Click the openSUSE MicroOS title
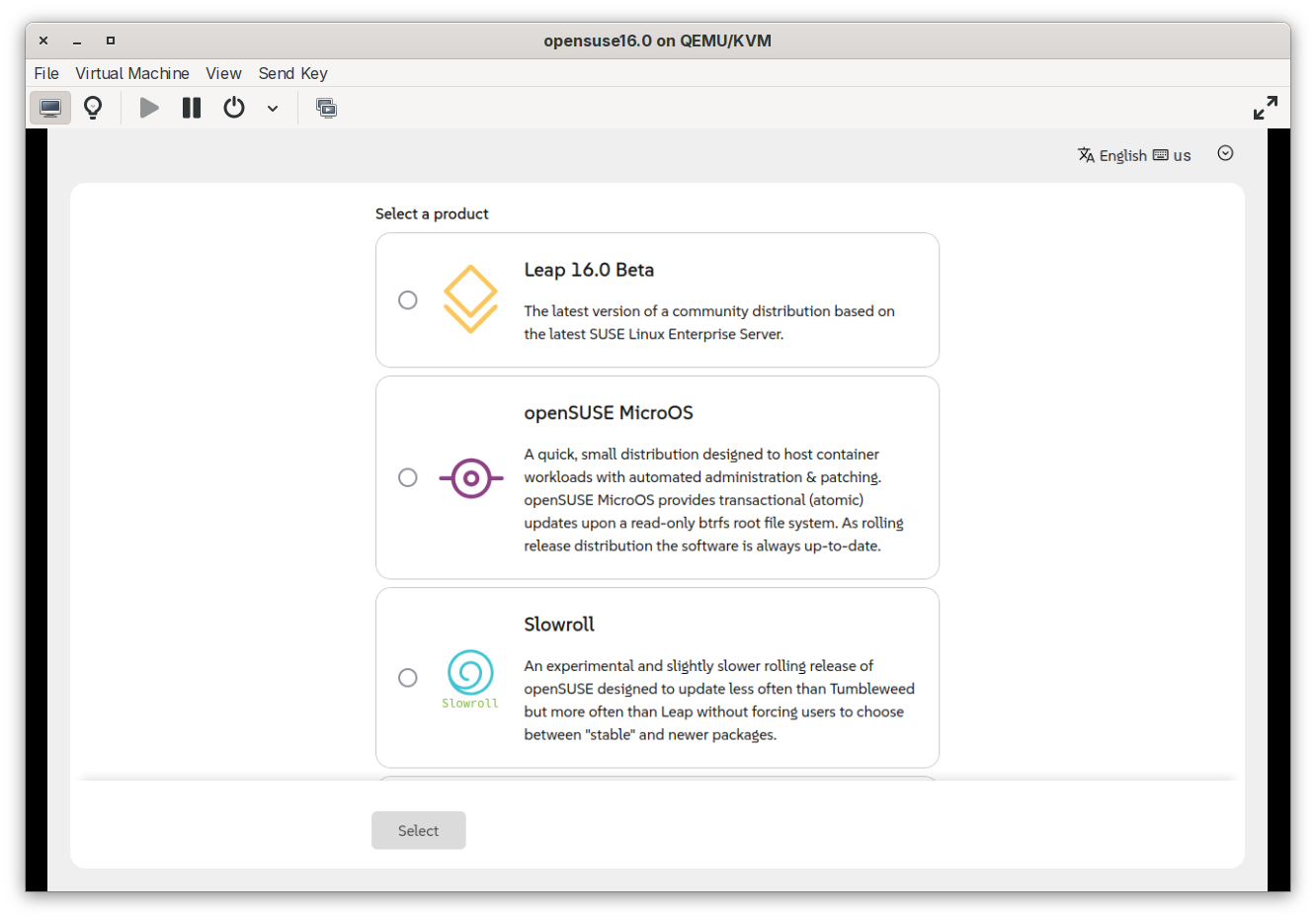Viewport: 1316px width, 920px height. [x=609, y=413]
